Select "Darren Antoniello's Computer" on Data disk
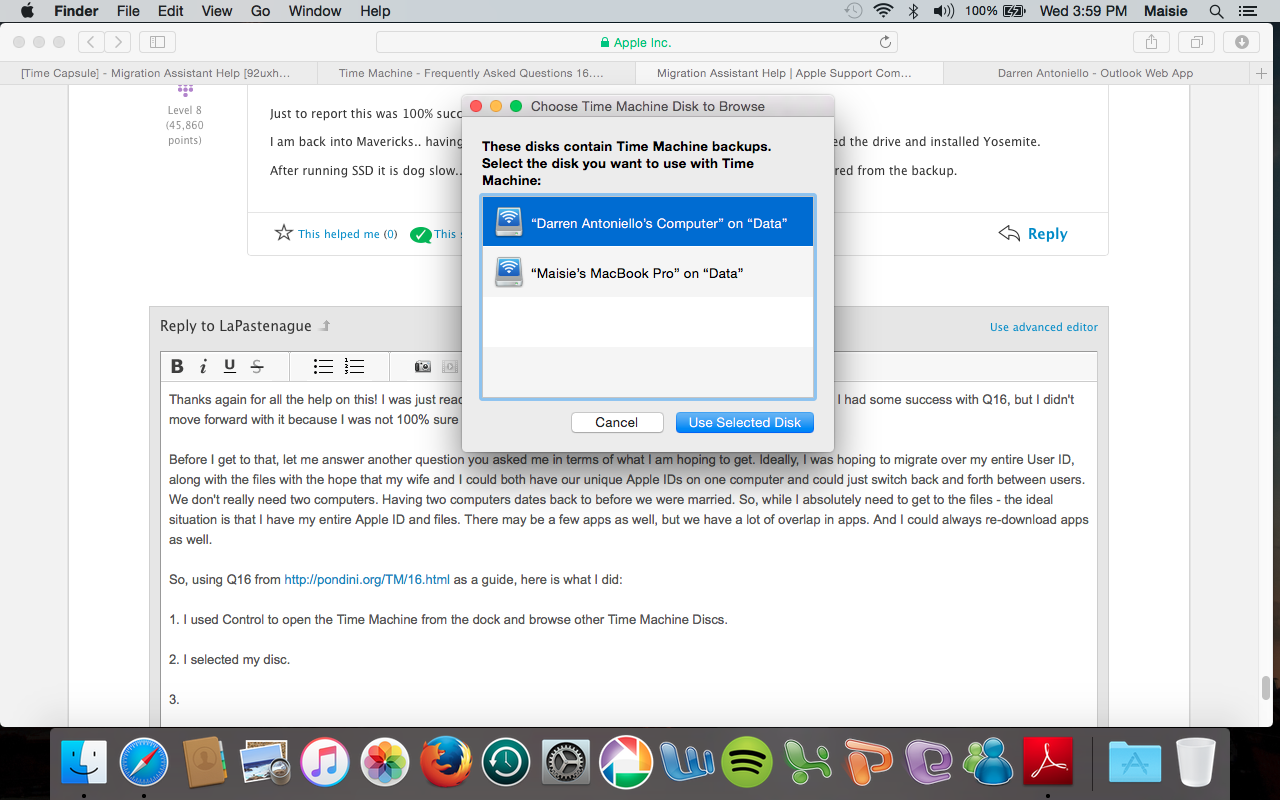The width and height of the screenshot is (1280, 800). pyautogui.click(x=648, y=222)
